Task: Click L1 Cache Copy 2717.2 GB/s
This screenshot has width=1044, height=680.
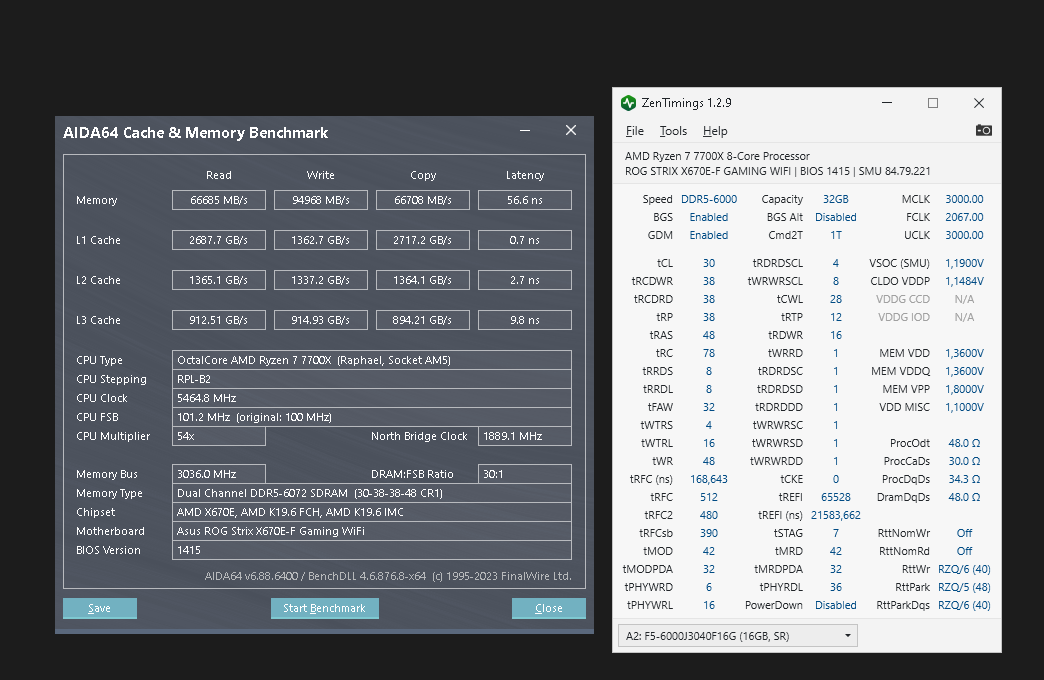Action: 423,240
